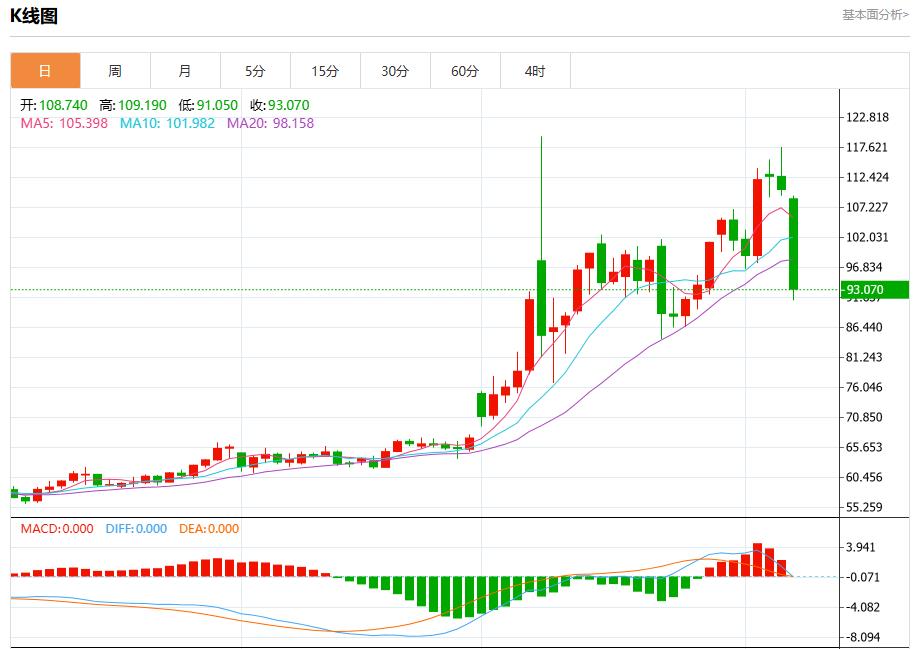The width and height of the screenshot is (917, 649).
Task: Click the 122.818 price axis label
Action: (x=867, y=117)
